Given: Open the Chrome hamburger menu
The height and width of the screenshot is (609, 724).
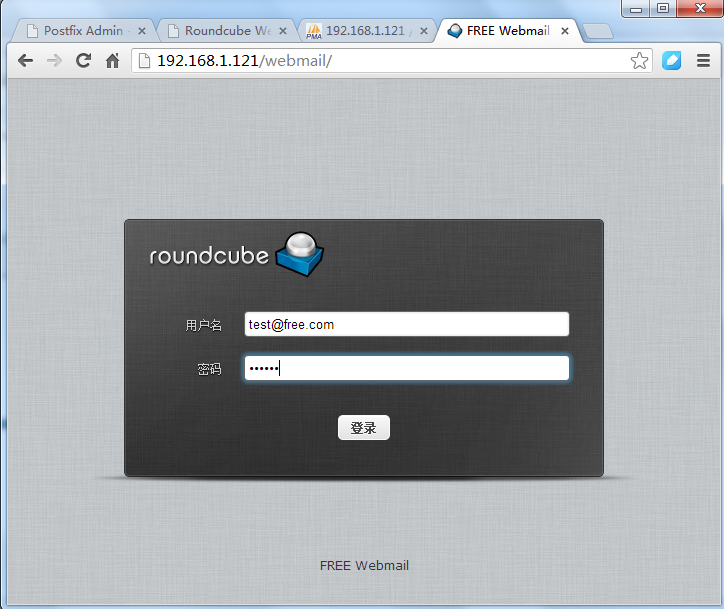Looking at the screenshot, I should coord(703,60).
